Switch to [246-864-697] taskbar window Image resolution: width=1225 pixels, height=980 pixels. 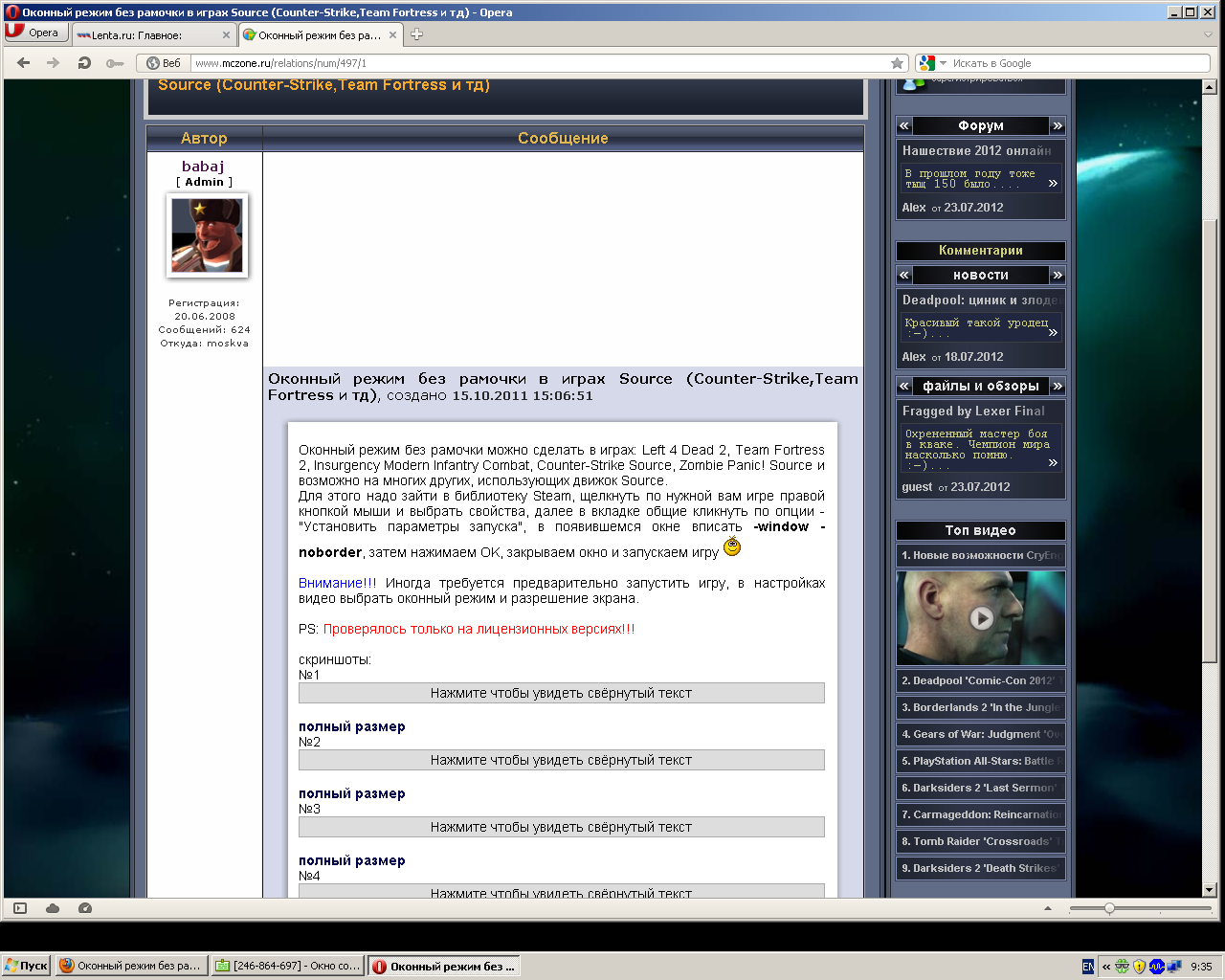coord(287,966)
